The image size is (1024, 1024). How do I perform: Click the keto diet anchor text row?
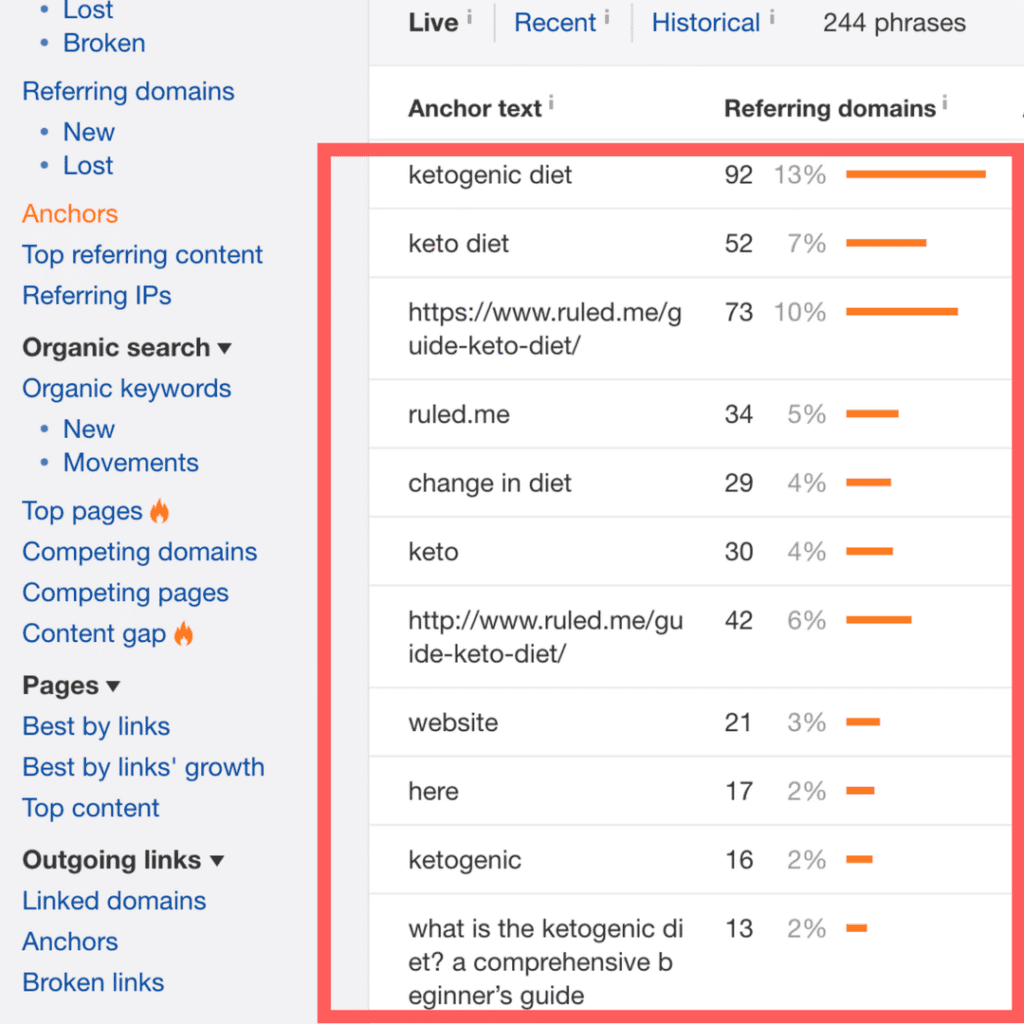(x=458, y=243)
